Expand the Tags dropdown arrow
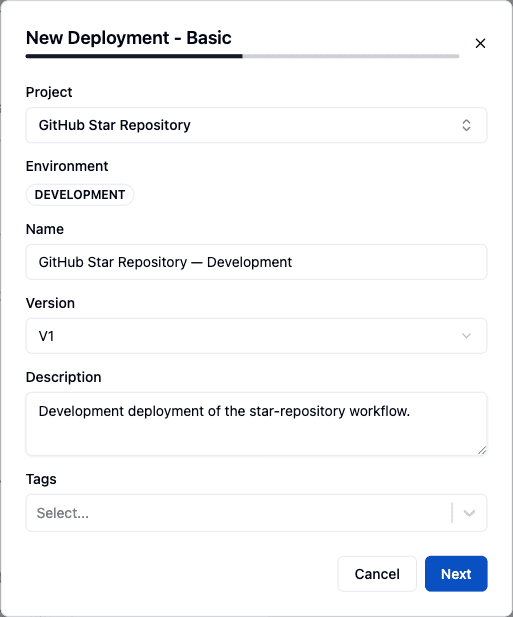Viewport: 513px width, 617px height. (x=469, y=513)
